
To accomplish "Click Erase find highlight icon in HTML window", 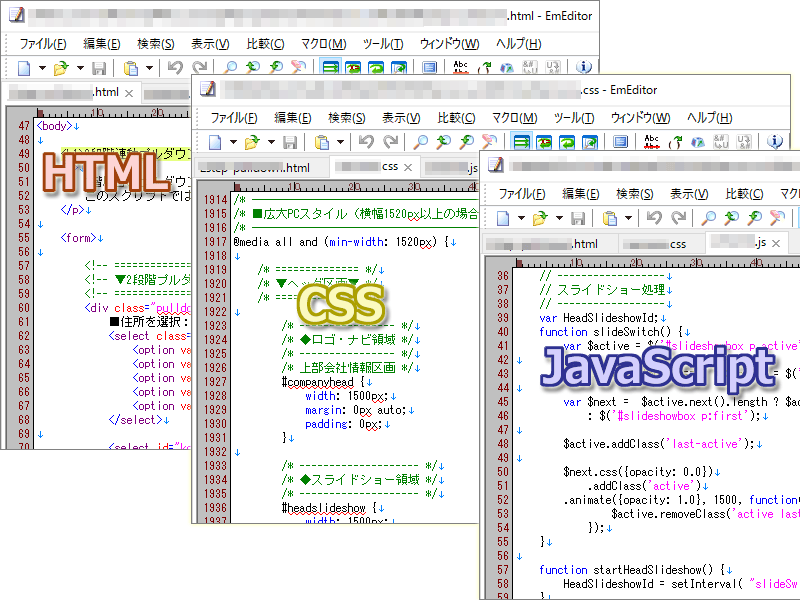I will click(298, 67).
